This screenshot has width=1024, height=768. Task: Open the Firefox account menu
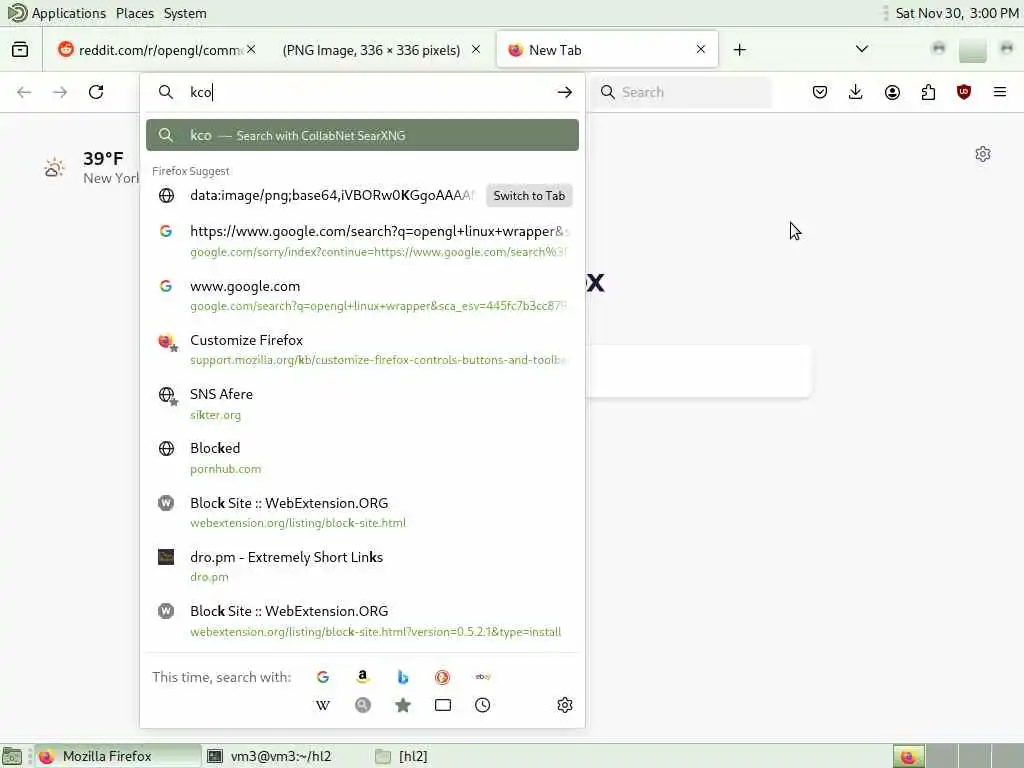click(892, 92)
